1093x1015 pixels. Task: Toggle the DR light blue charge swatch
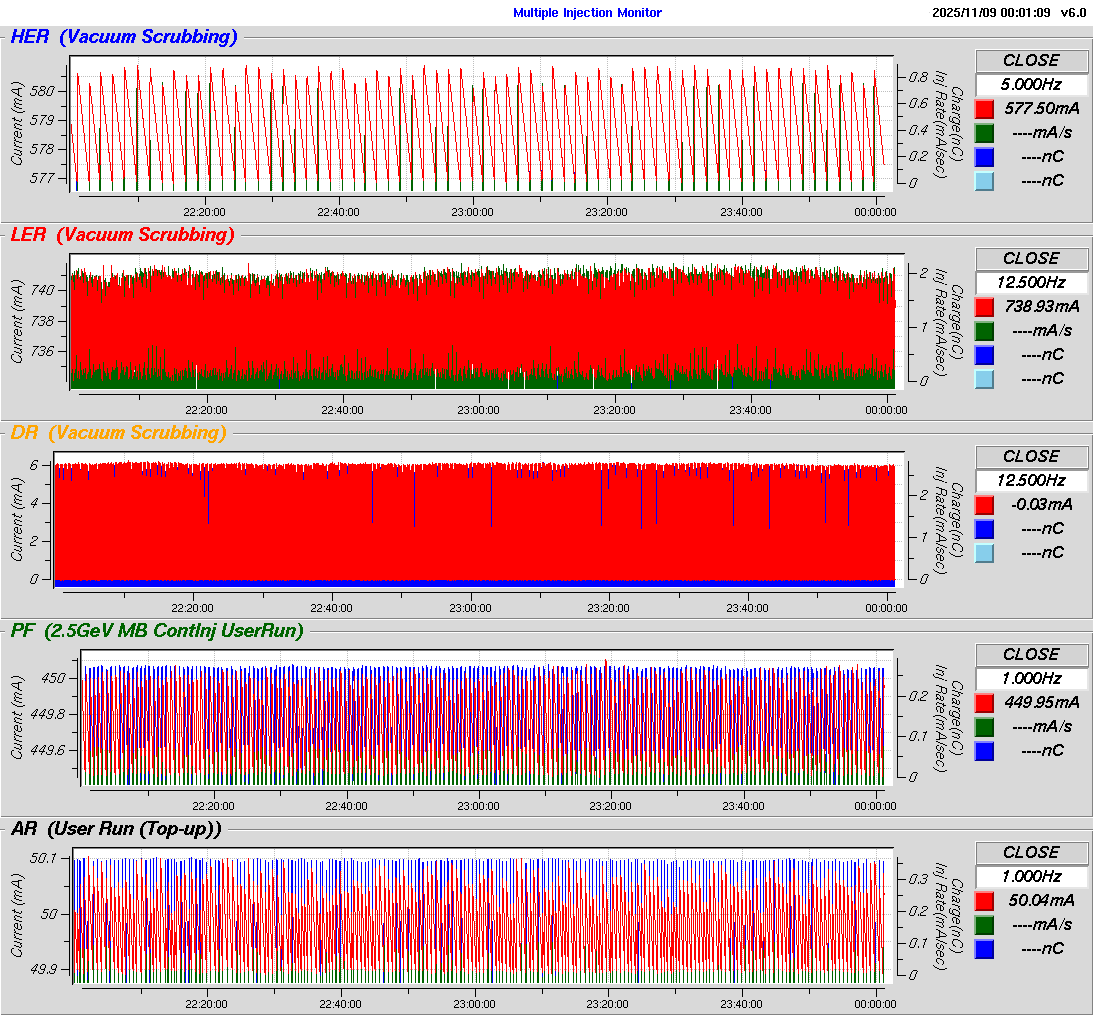985,552
